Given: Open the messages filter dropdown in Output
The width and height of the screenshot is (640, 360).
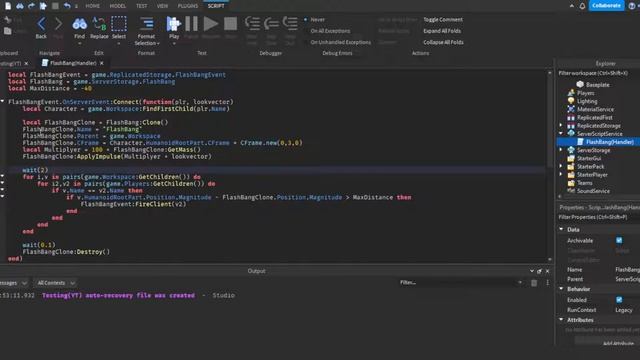Looking at the screenshot, I should 13,282.
